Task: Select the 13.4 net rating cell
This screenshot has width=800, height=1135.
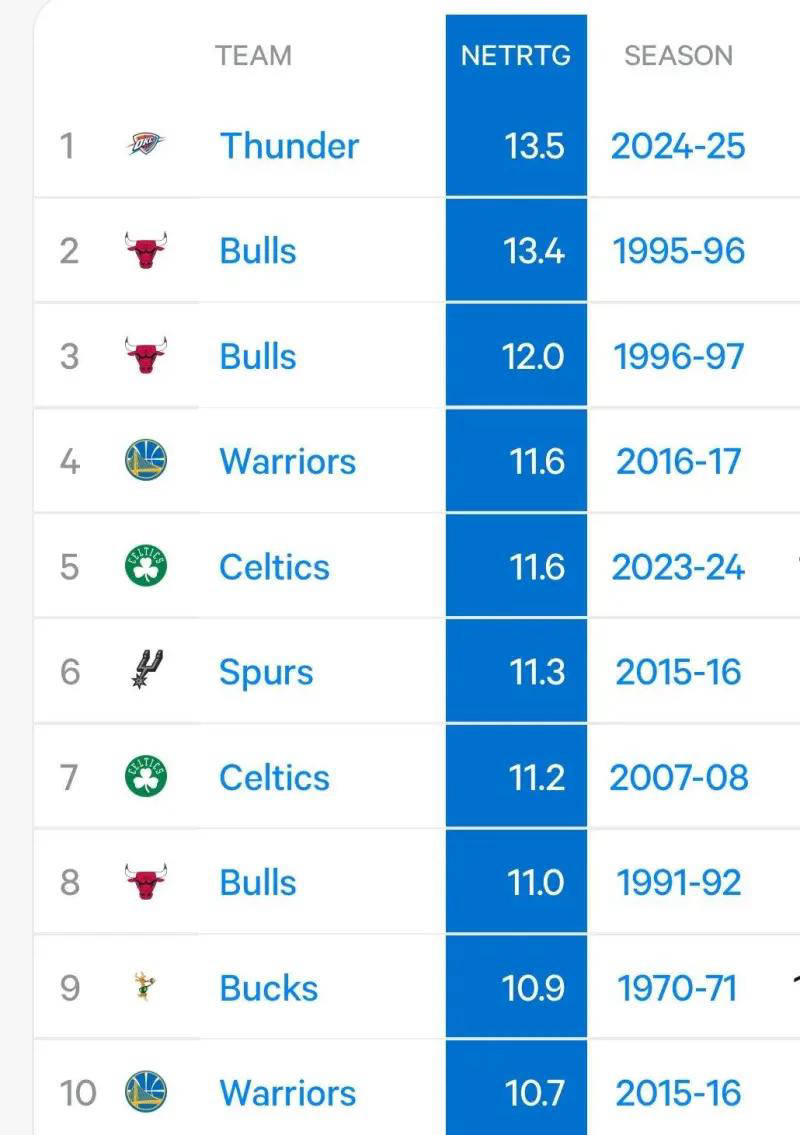Action: [x=516, y=250]
